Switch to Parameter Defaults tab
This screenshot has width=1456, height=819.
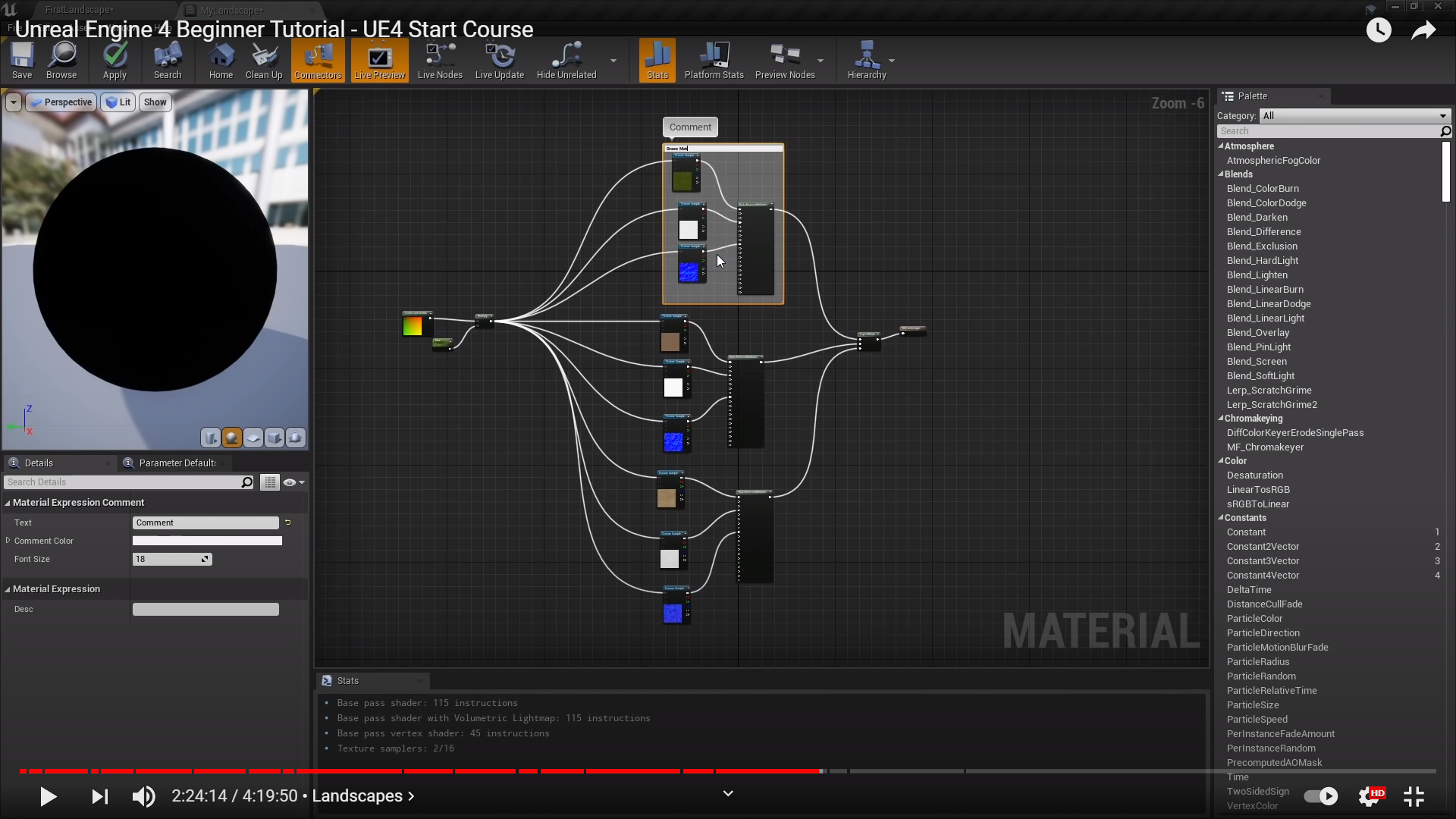pyautogui.click(x=176, y=463)
